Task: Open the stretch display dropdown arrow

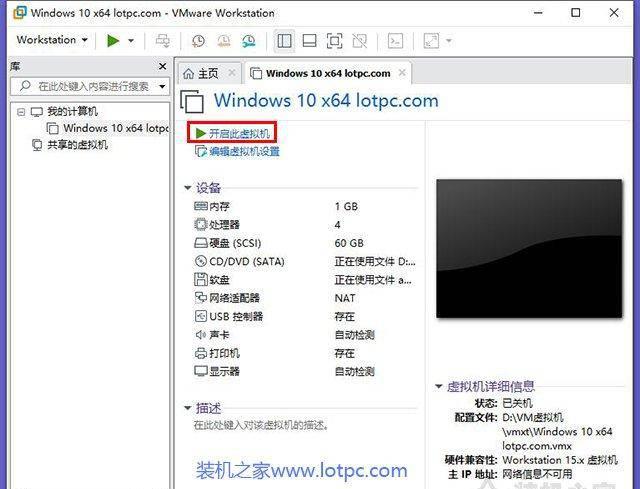Action: pyautogui.click(x=449, y=40)
